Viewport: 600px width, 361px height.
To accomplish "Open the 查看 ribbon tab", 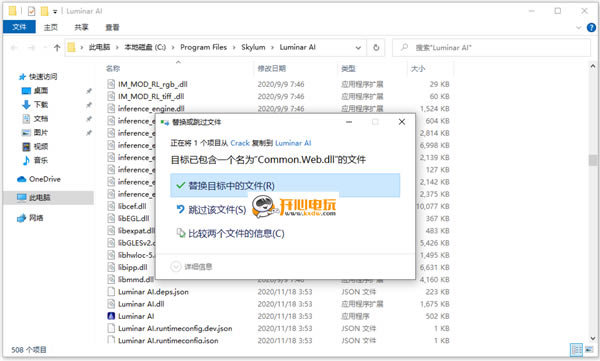I will tap(112, 27).
